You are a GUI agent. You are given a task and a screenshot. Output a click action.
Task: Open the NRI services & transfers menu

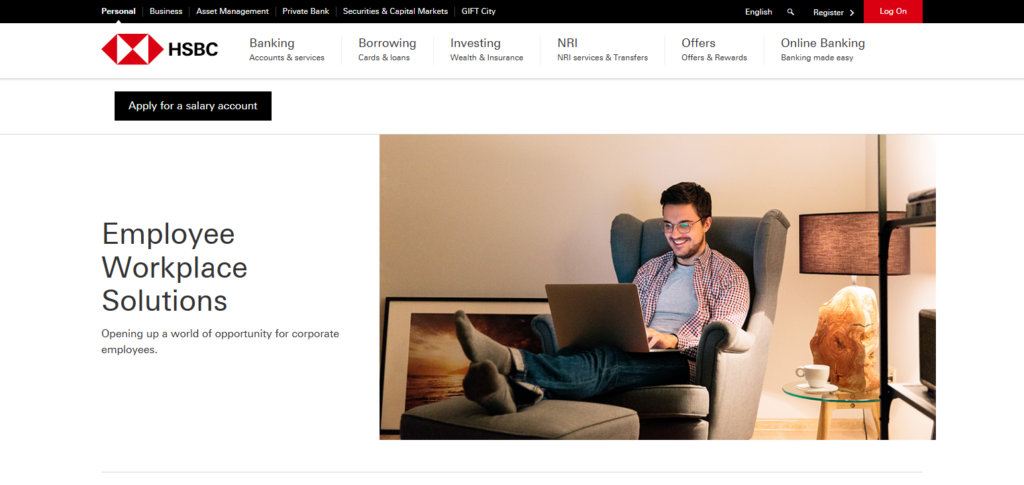pos(602,49)
